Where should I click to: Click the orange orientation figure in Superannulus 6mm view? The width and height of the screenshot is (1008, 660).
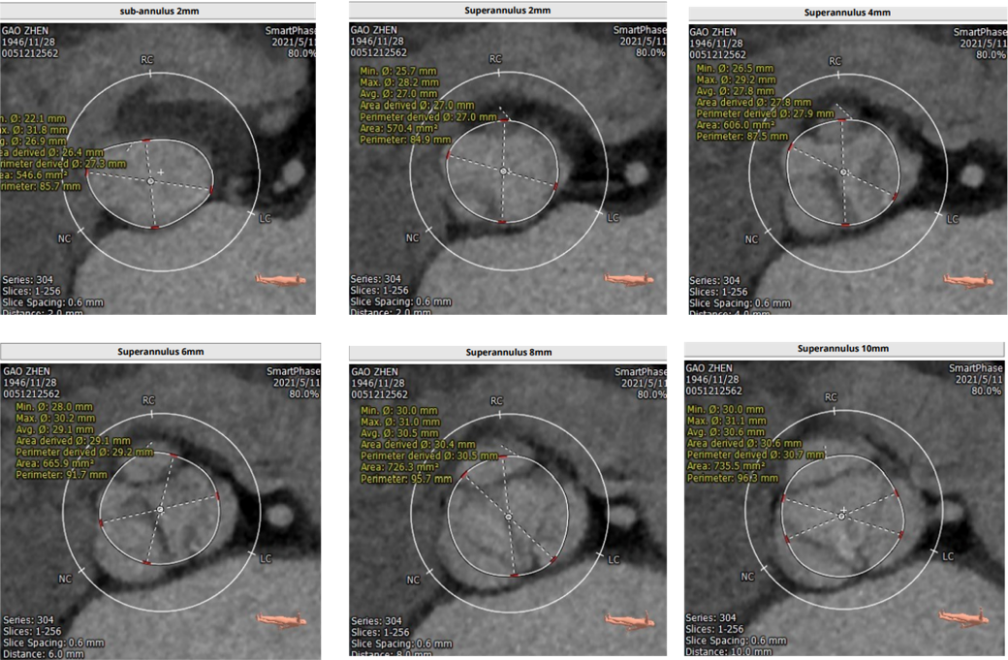click(x=280, y=620)
